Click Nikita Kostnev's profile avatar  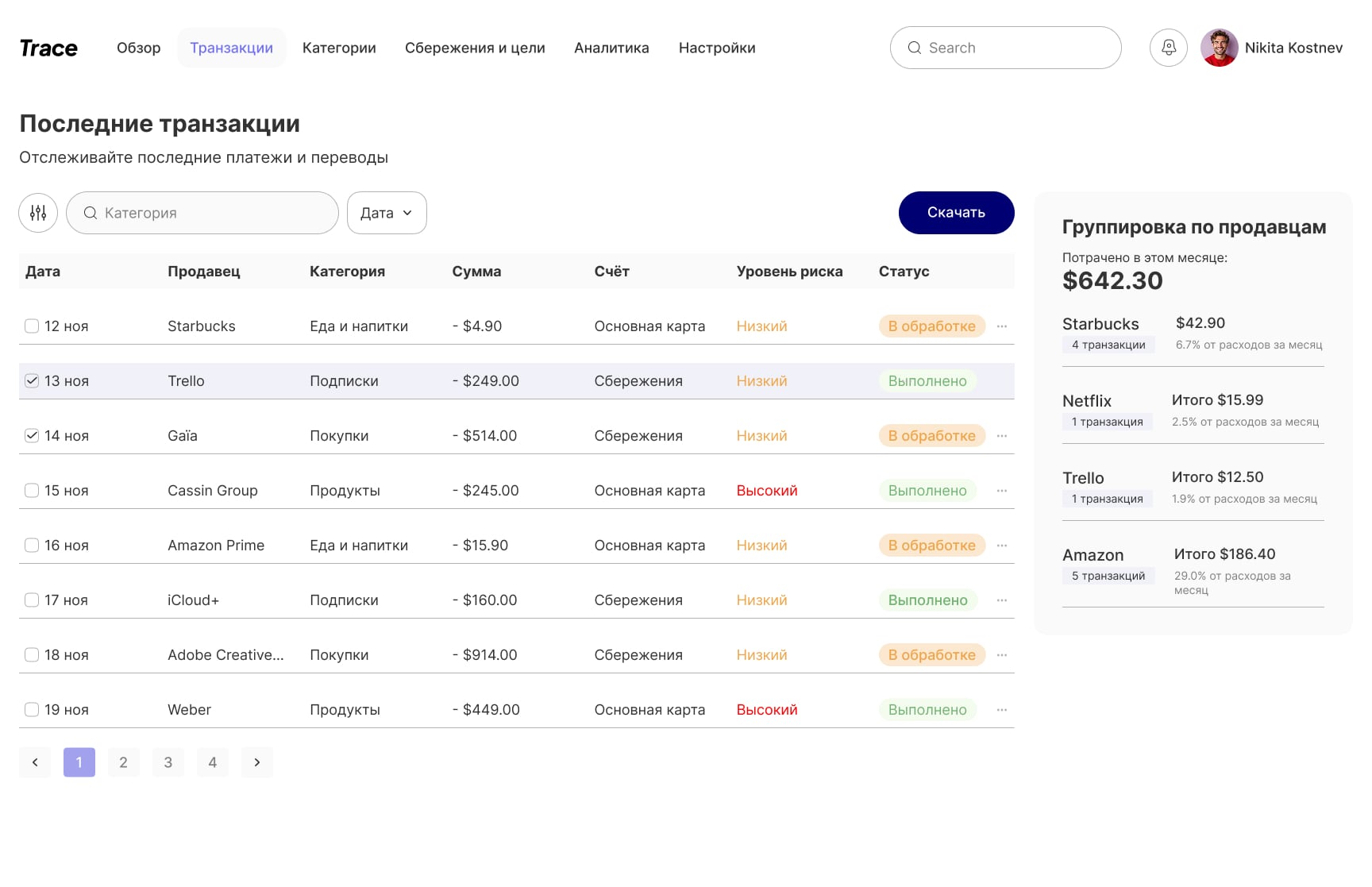coord(1220,48)
